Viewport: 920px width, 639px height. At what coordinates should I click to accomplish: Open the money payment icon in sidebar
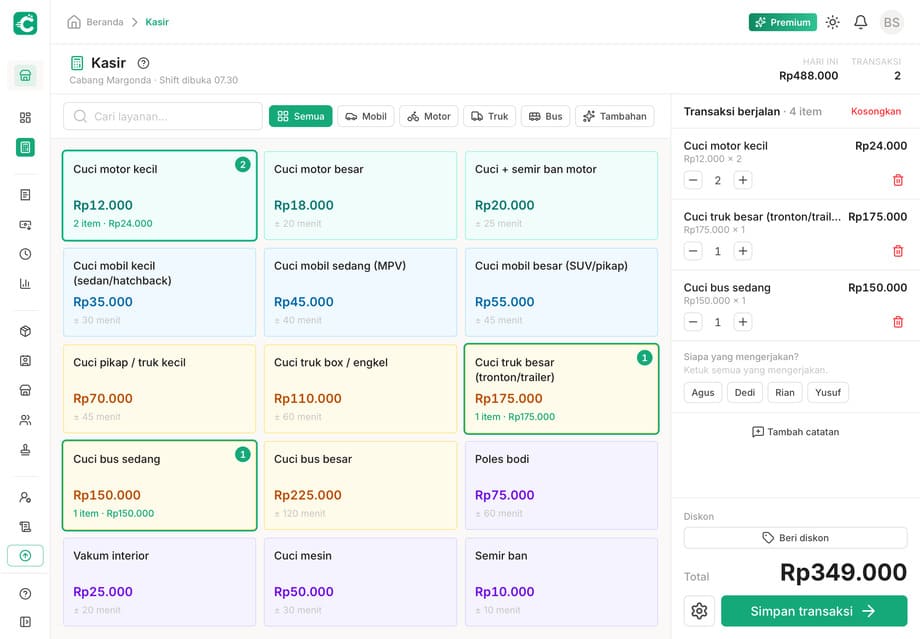tap(25, 225)
